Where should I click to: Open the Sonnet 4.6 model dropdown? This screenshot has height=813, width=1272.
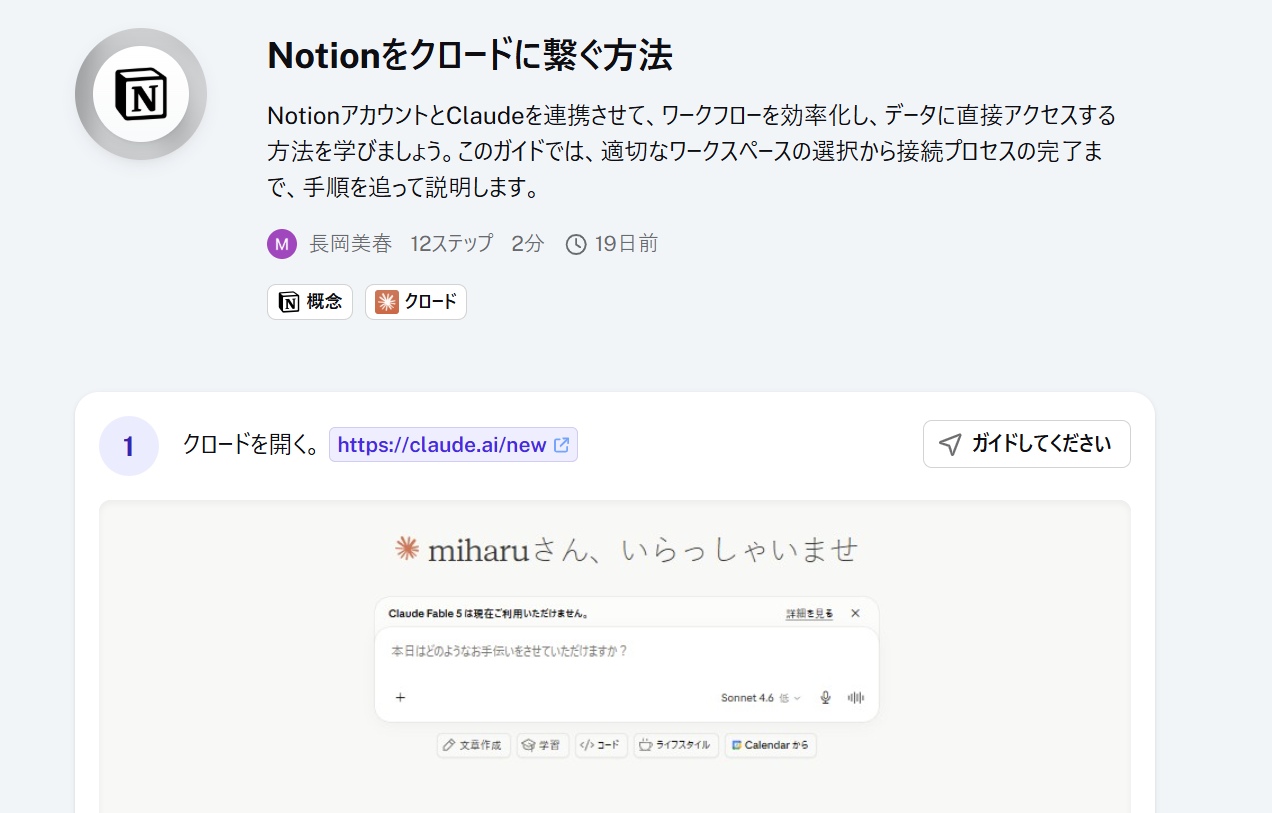[761, 698]
